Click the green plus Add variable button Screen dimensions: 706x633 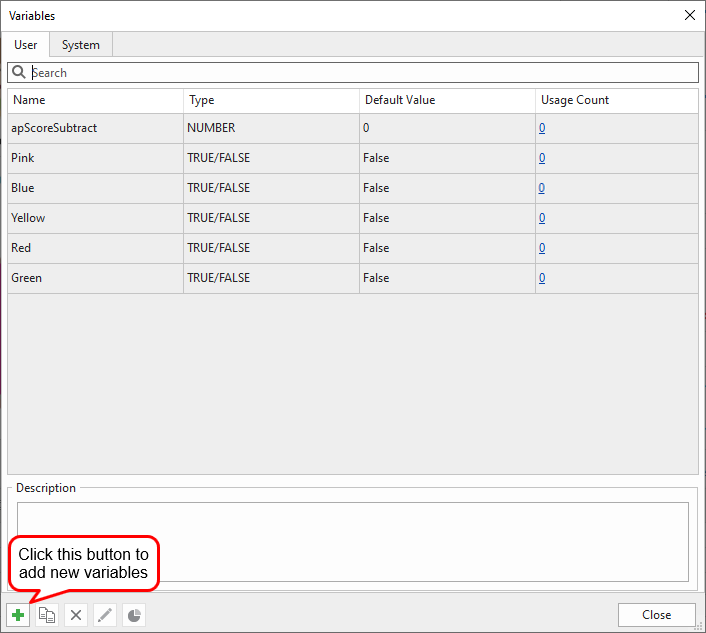(18, 615)
